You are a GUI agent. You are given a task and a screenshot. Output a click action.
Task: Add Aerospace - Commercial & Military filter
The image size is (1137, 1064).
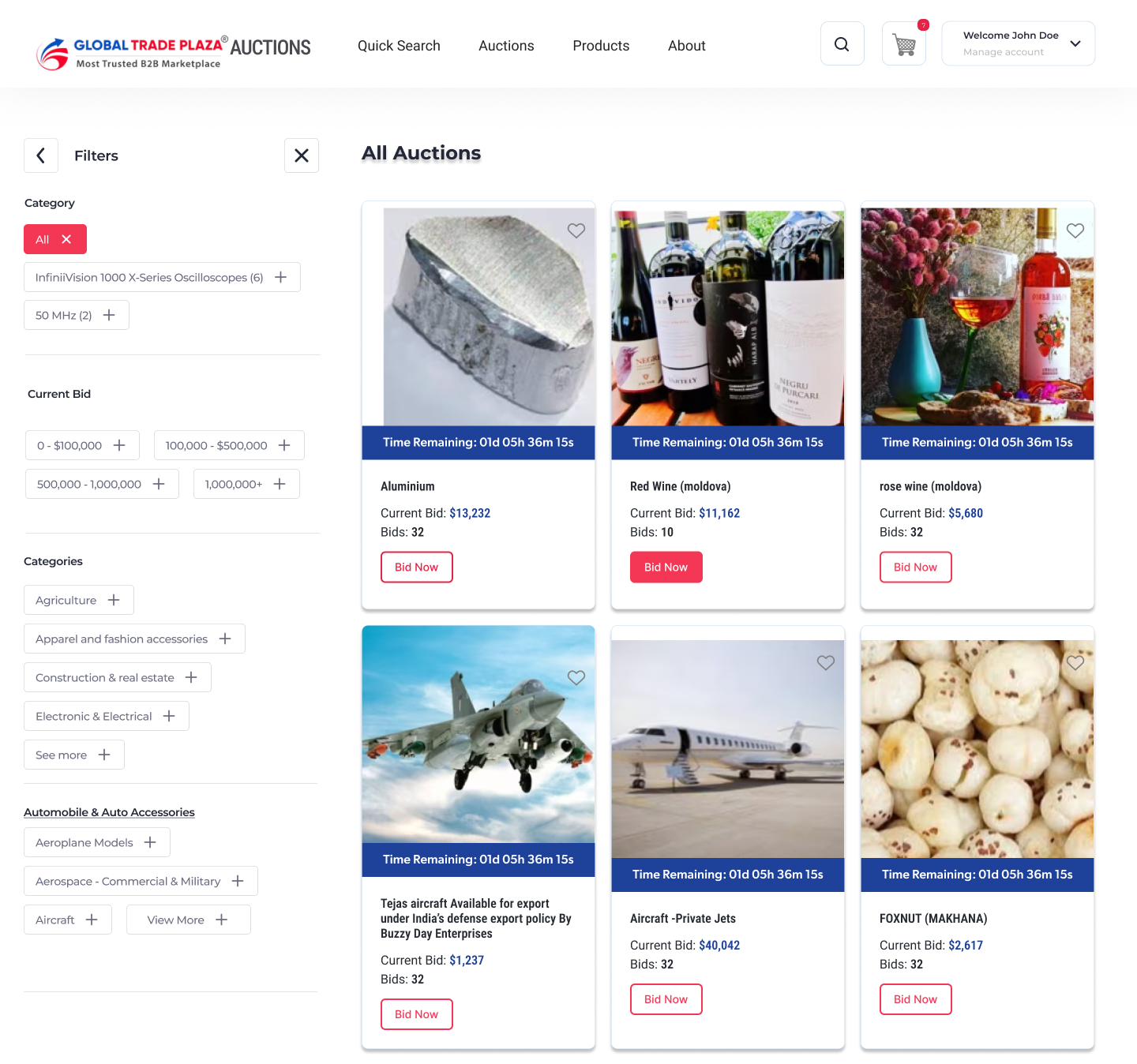(x=141, y=881)
